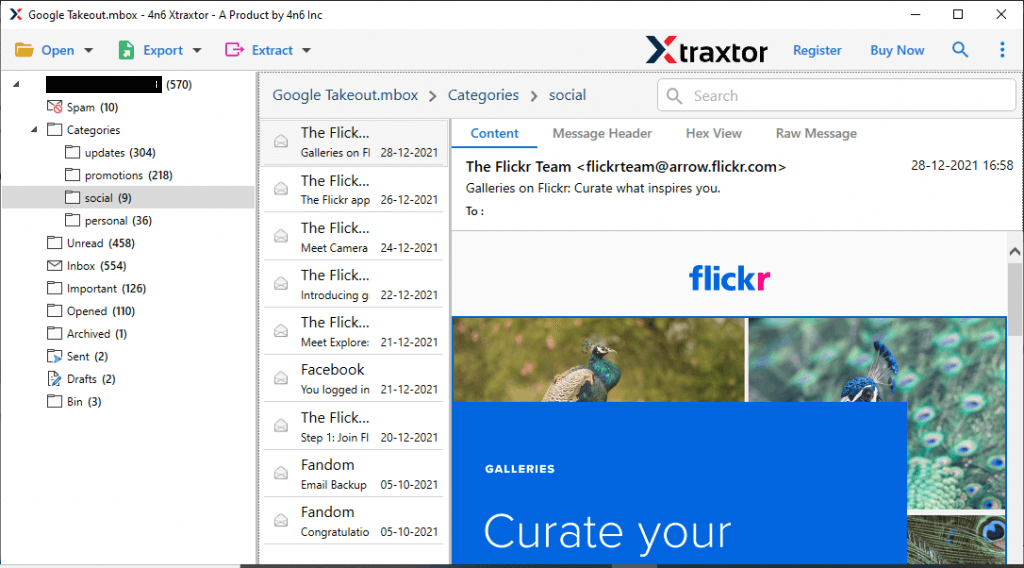Screen dimensions: 1024x568
Task: Click the preview scrollbar up arrow
Action: (x=1015, y=251)
